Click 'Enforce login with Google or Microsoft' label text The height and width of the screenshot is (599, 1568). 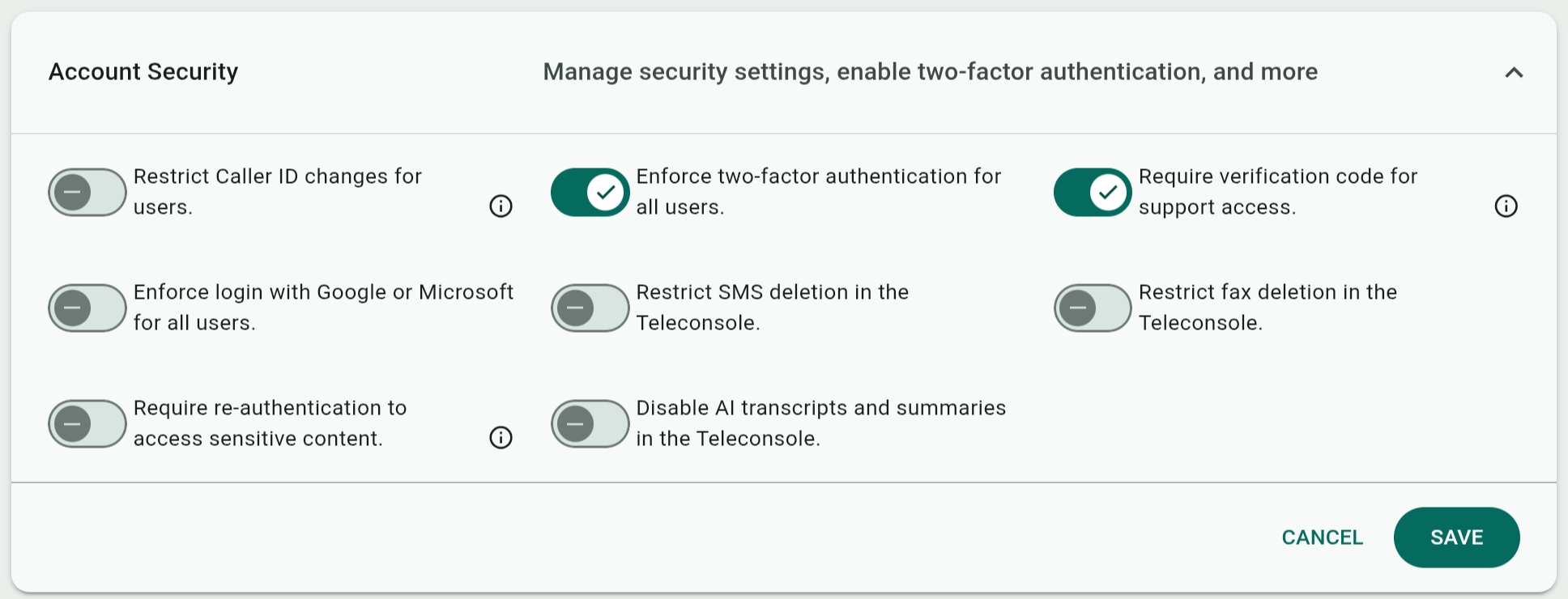click(x=323, y=308)
